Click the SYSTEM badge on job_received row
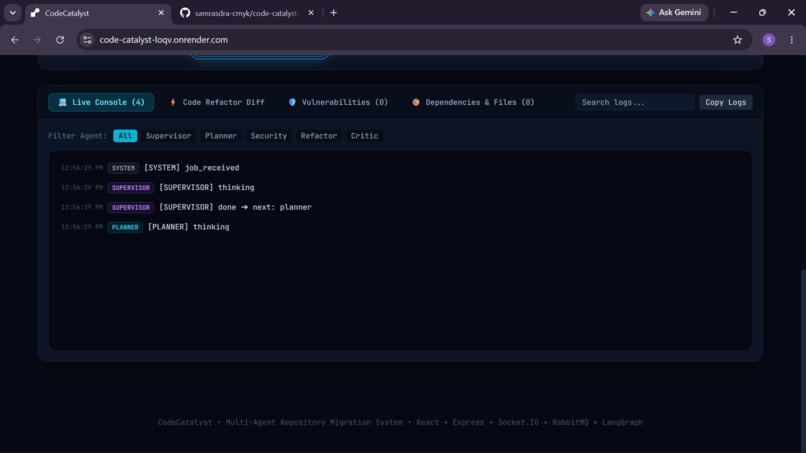The height and width of the screenshot is (453, 806). [123, 168]
